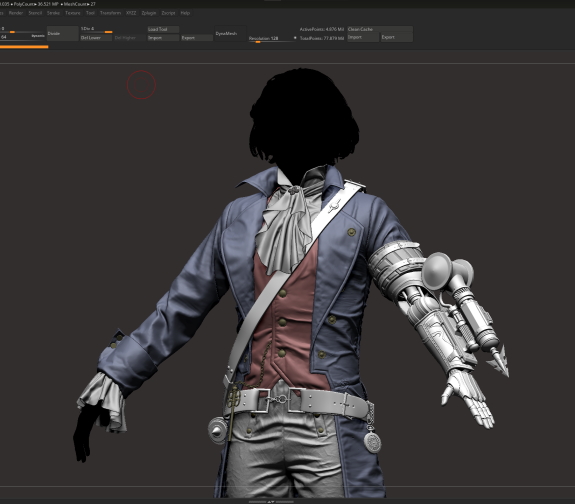Screen dimensions: 575x504
Task: Toggle the Dynamic brush size option
Action: (x=38, y=36)
